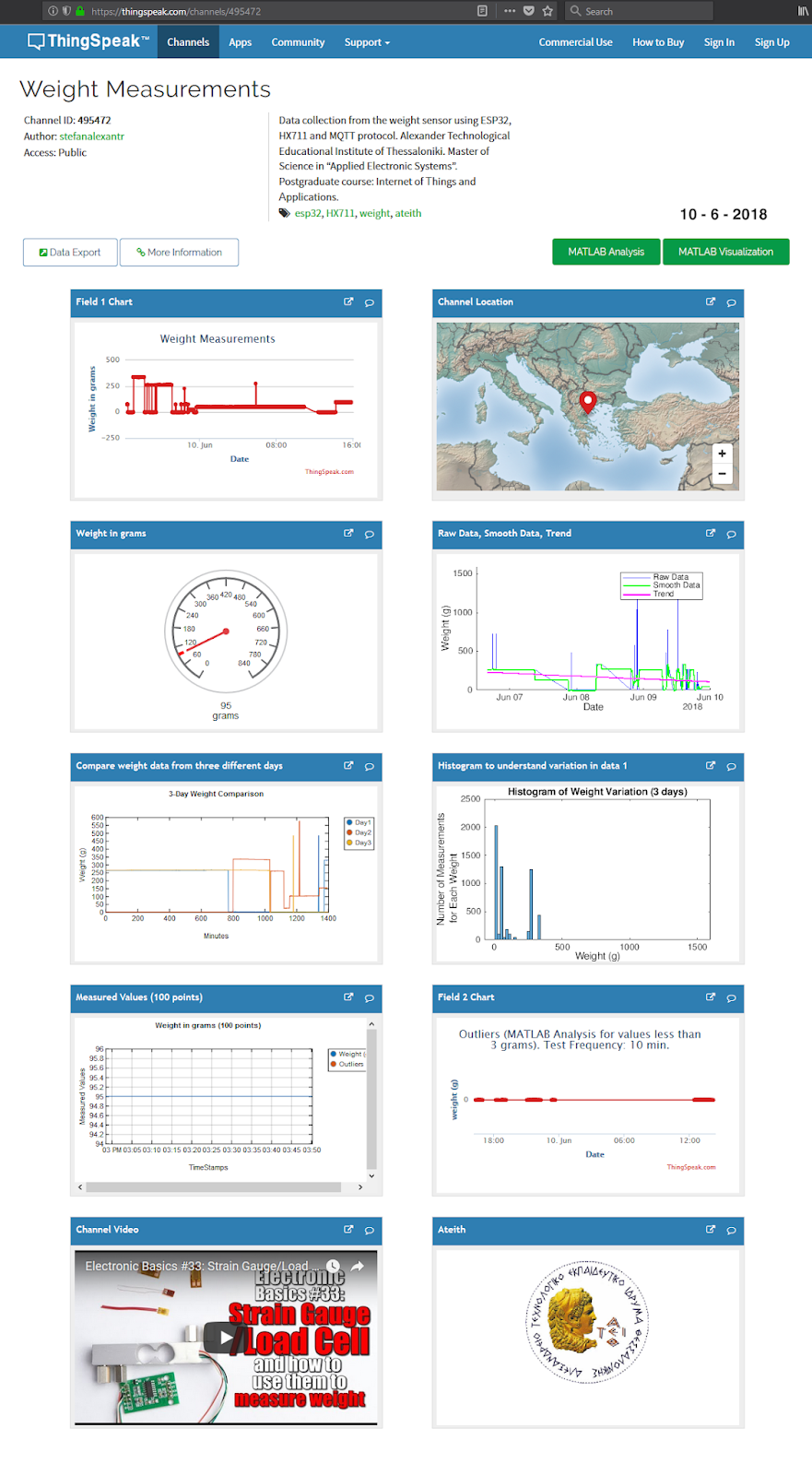Click Measured Values vertical scrollbar
Screen dimensions: 812x1475
tap(371, 1100)
